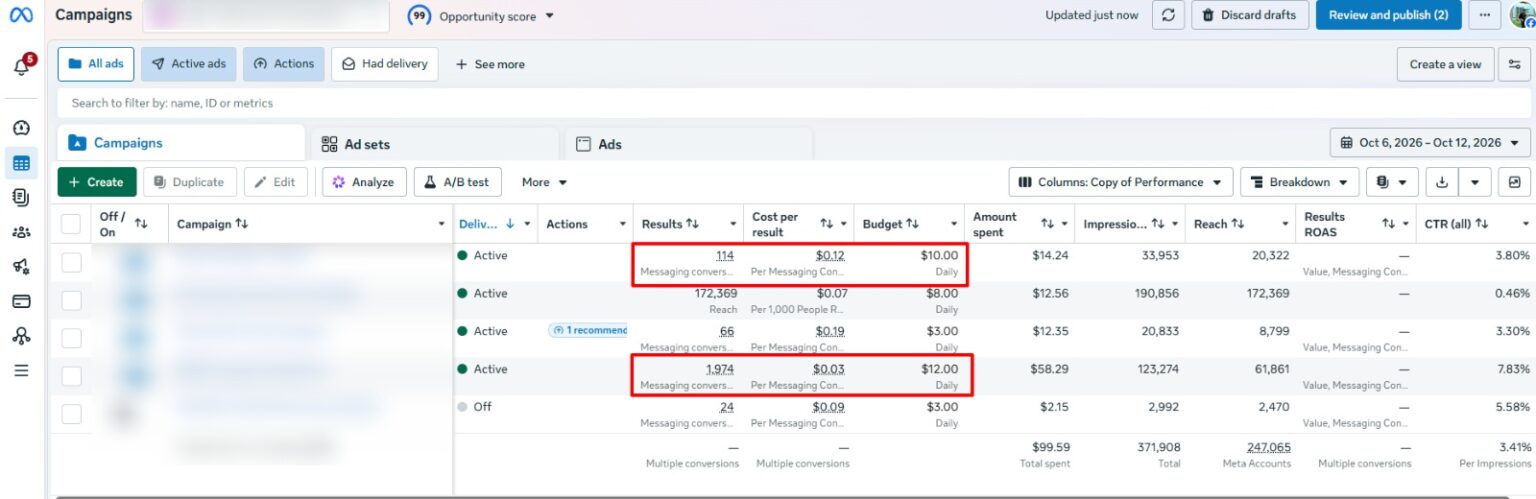
Task: Select the Active ads view
Action: tap(188, 63)
